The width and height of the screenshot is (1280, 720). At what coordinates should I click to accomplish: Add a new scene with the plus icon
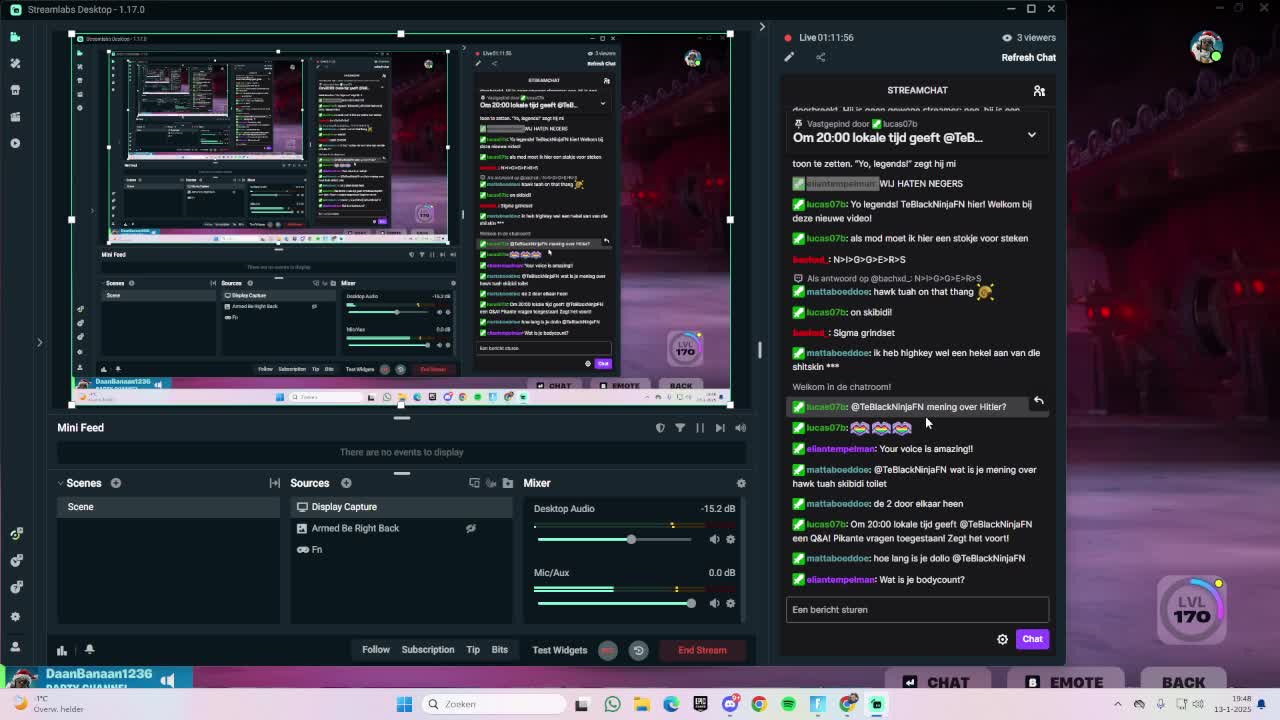click(116, 483)
